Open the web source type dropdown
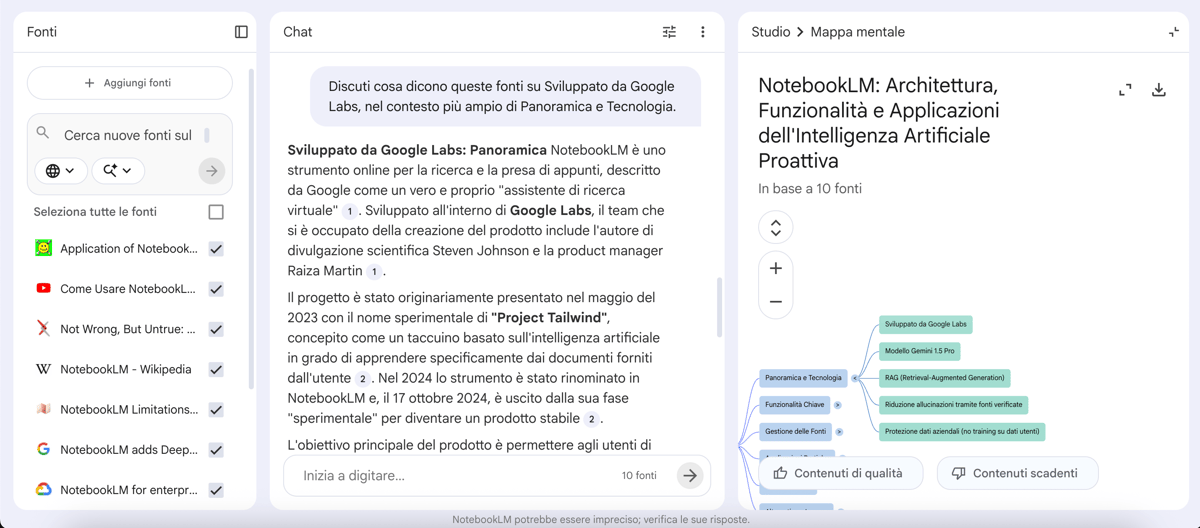This screenshot has width=1200, height=528. click(61, 171)
